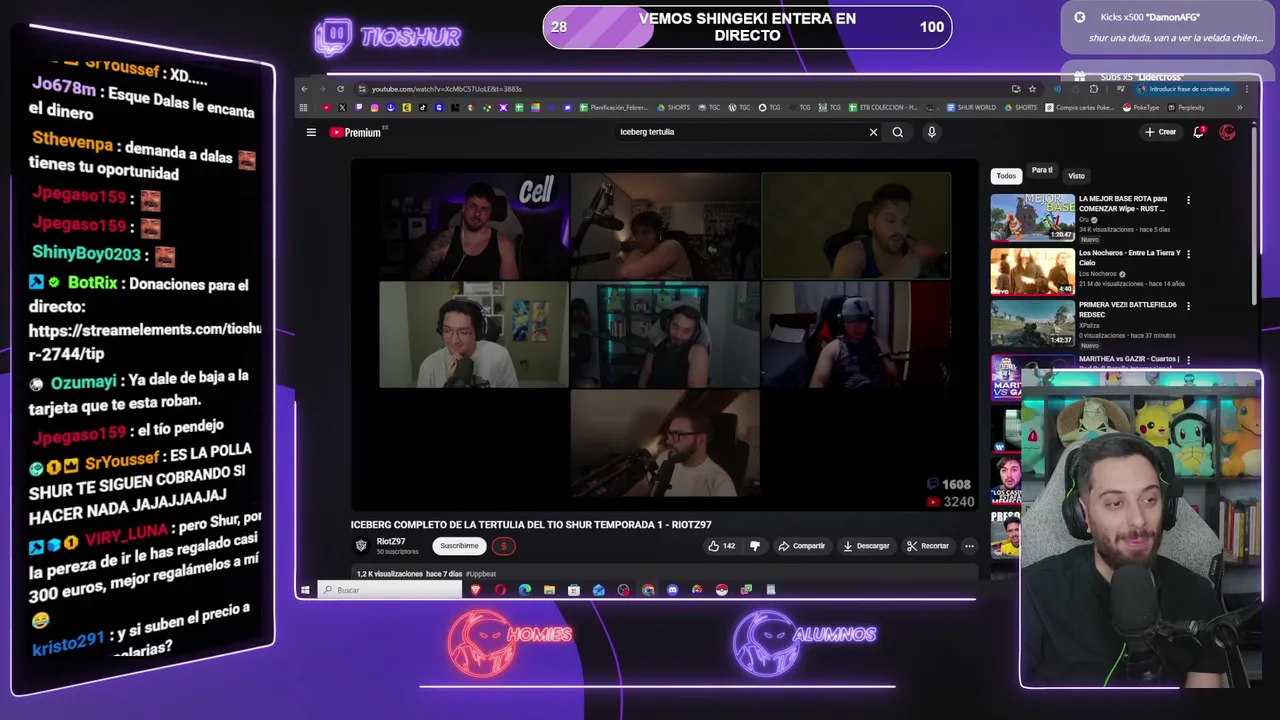Clear the 'iceberg tertulia' search text
1280x720 pixels.
(873, 132)
